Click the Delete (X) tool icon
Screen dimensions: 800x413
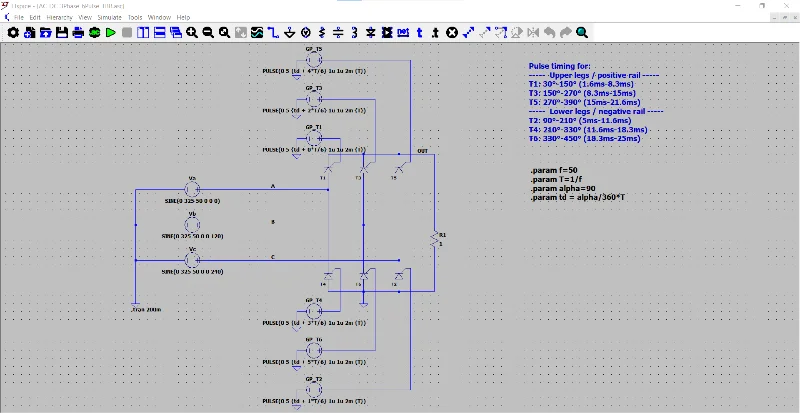click(451, 33)
